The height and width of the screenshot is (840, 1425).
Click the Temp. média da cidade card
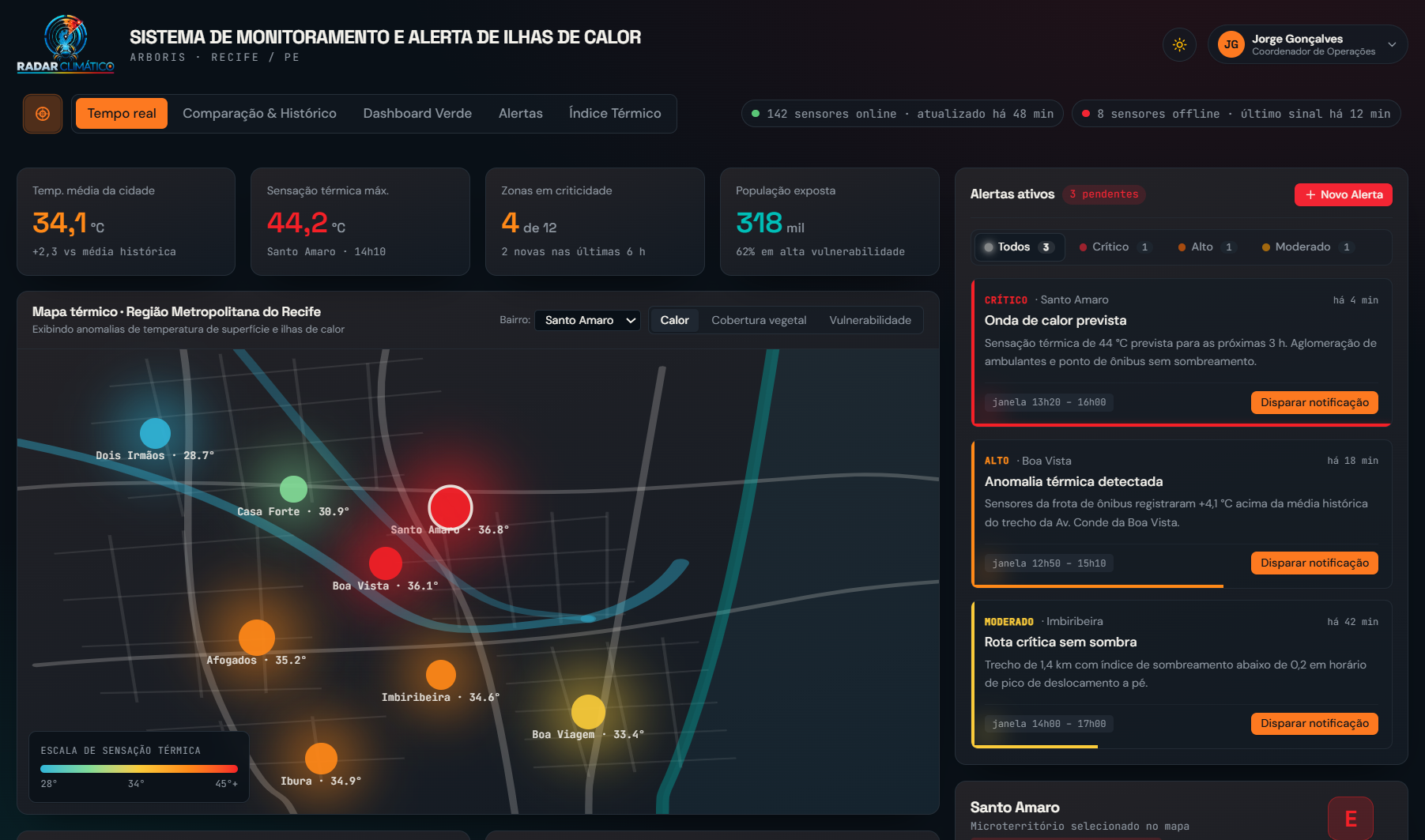pos(126,221)
